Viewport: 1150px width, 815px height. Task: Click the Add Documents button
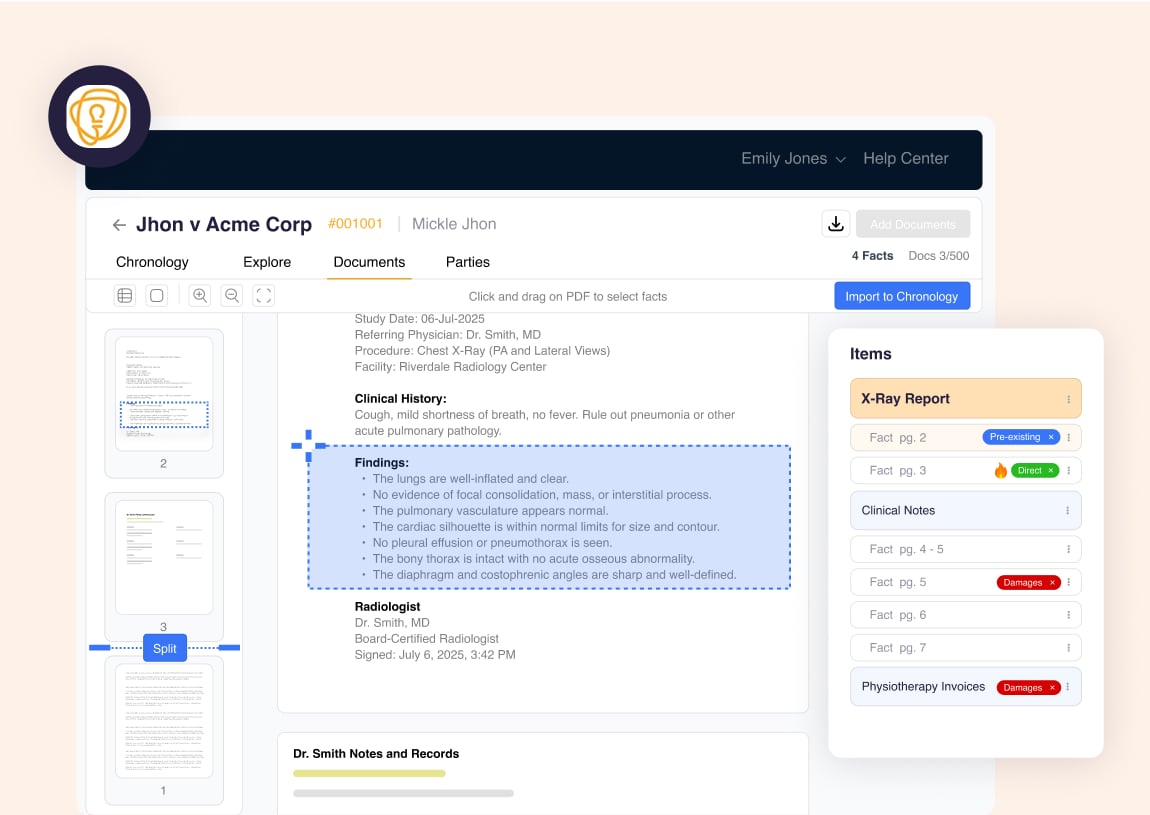pos(912,224)
